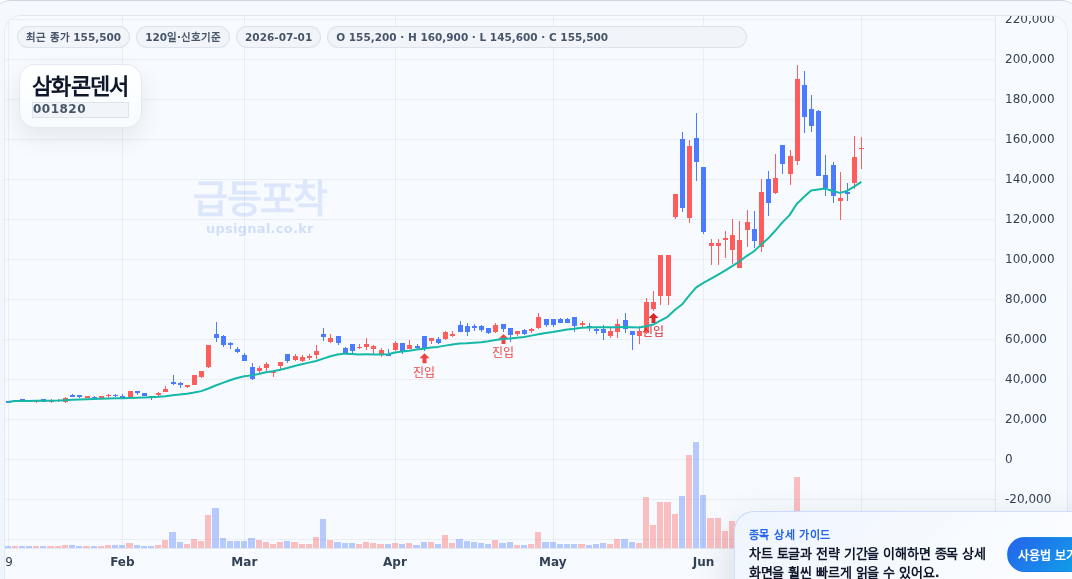
Task: Open the 사용법 보기 button
Action: pyautogui.click(x=1041, y=555)
